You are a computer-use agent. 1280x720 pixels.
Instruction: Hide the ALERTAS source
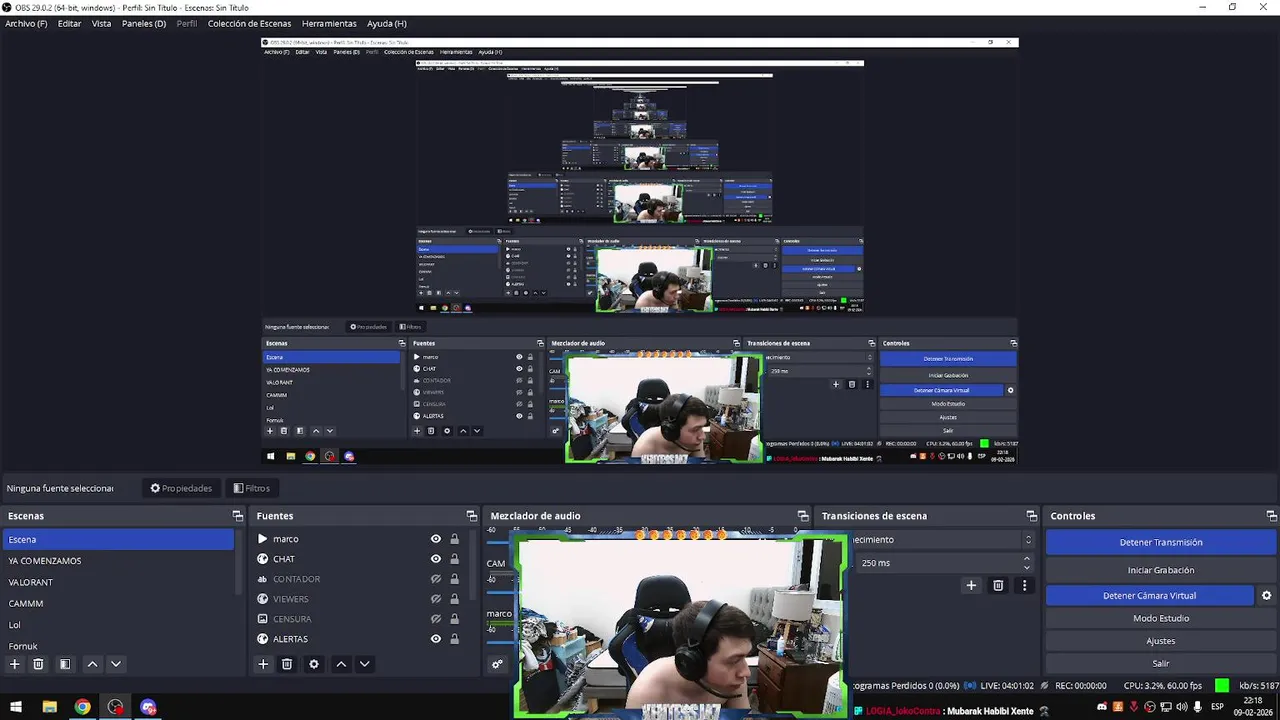[436, 639]
